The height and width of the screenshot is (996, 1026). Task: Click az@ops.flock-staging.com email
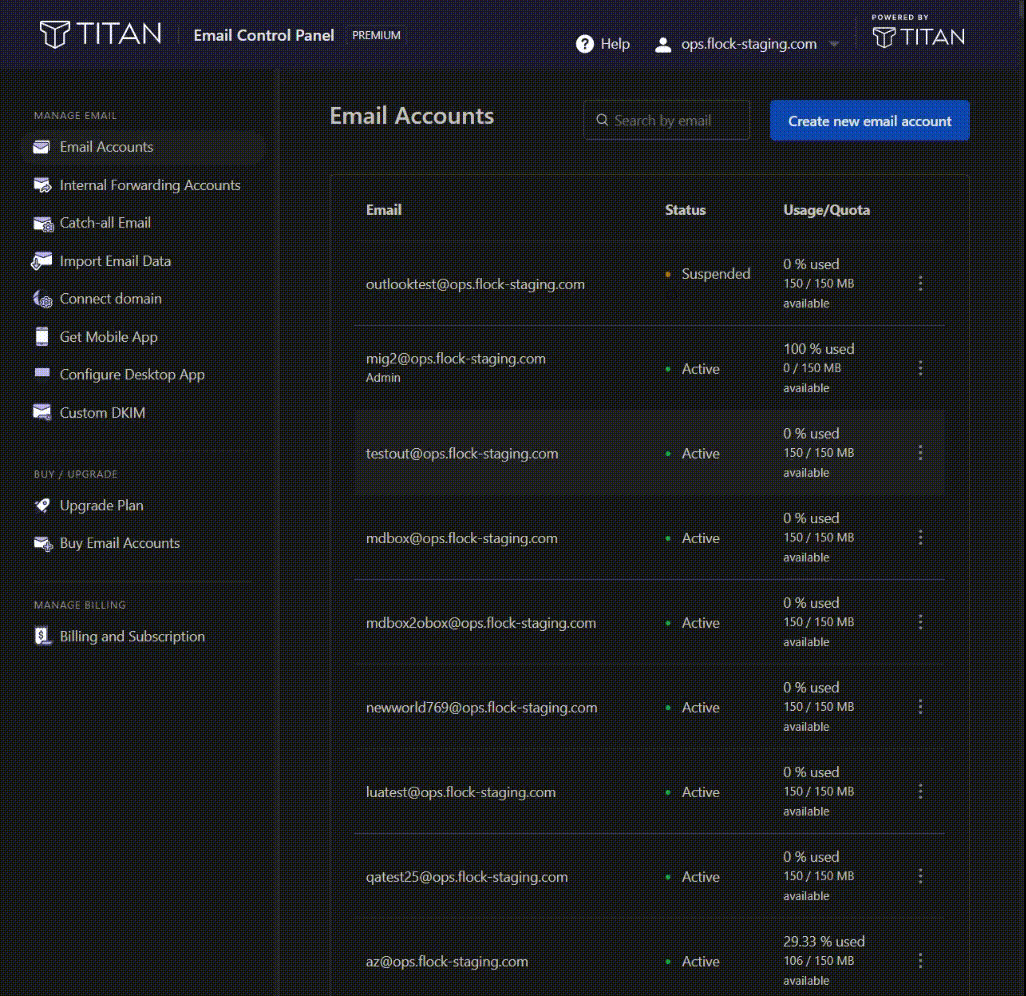click(447, 961)
